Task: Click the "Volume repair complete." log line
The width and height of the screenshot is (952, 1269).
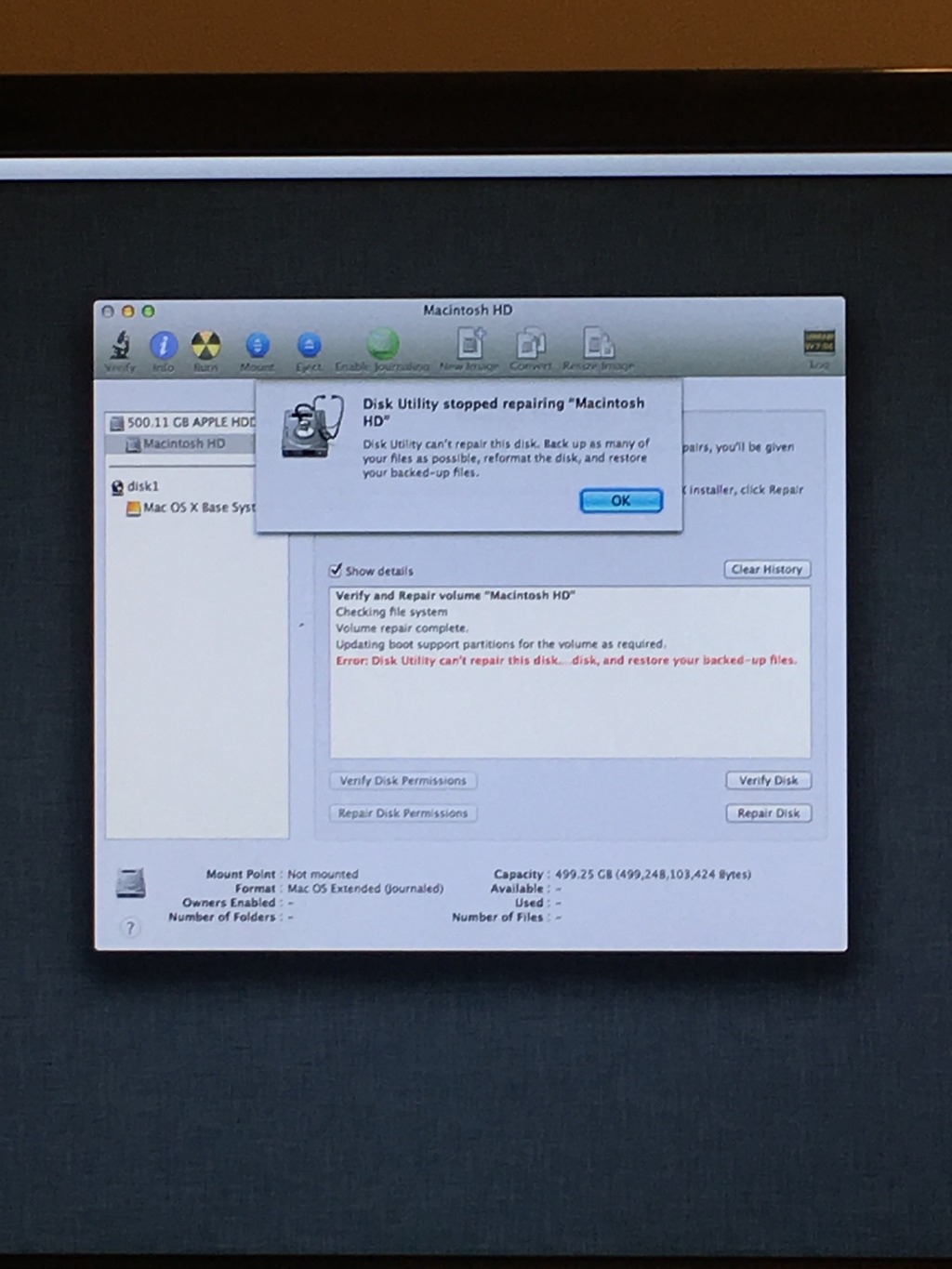Action: [402, 628]
